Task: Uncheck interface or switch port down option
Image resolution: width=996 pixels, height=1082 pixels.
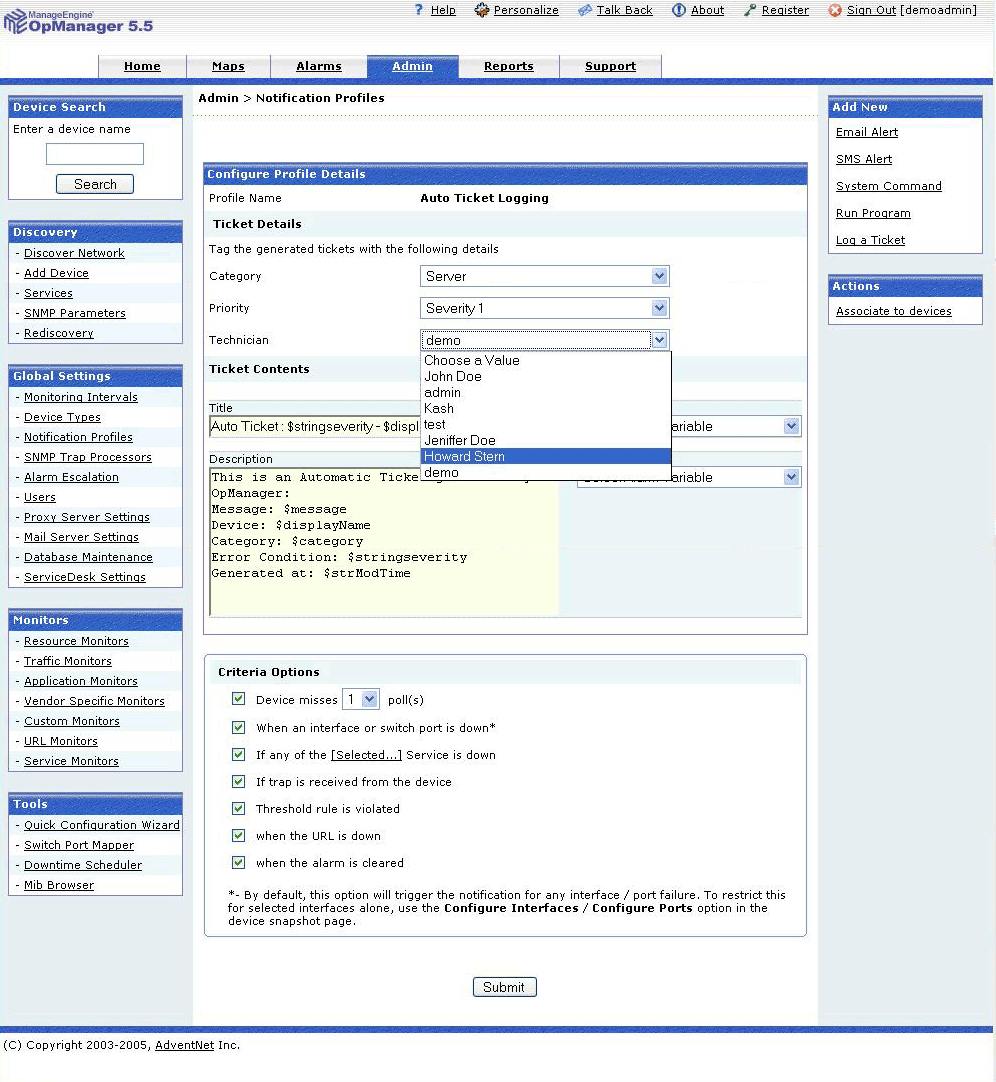Action: click(x=238, y=727)
